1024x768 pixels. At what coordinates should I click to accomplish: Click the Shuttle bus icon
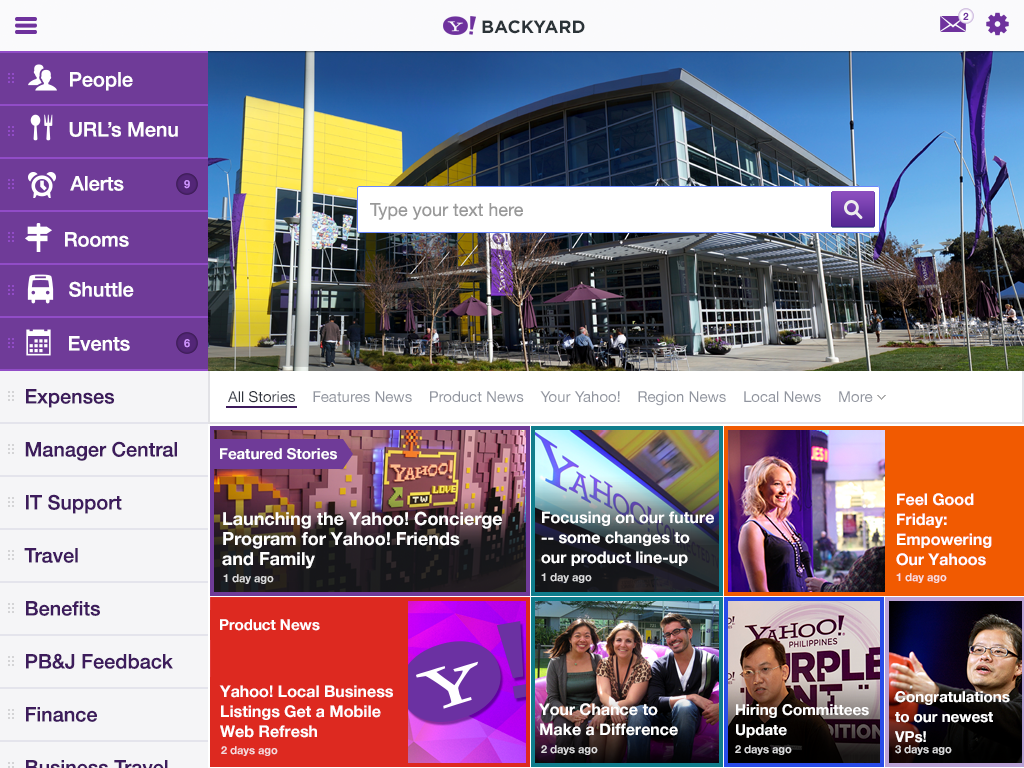41,290
